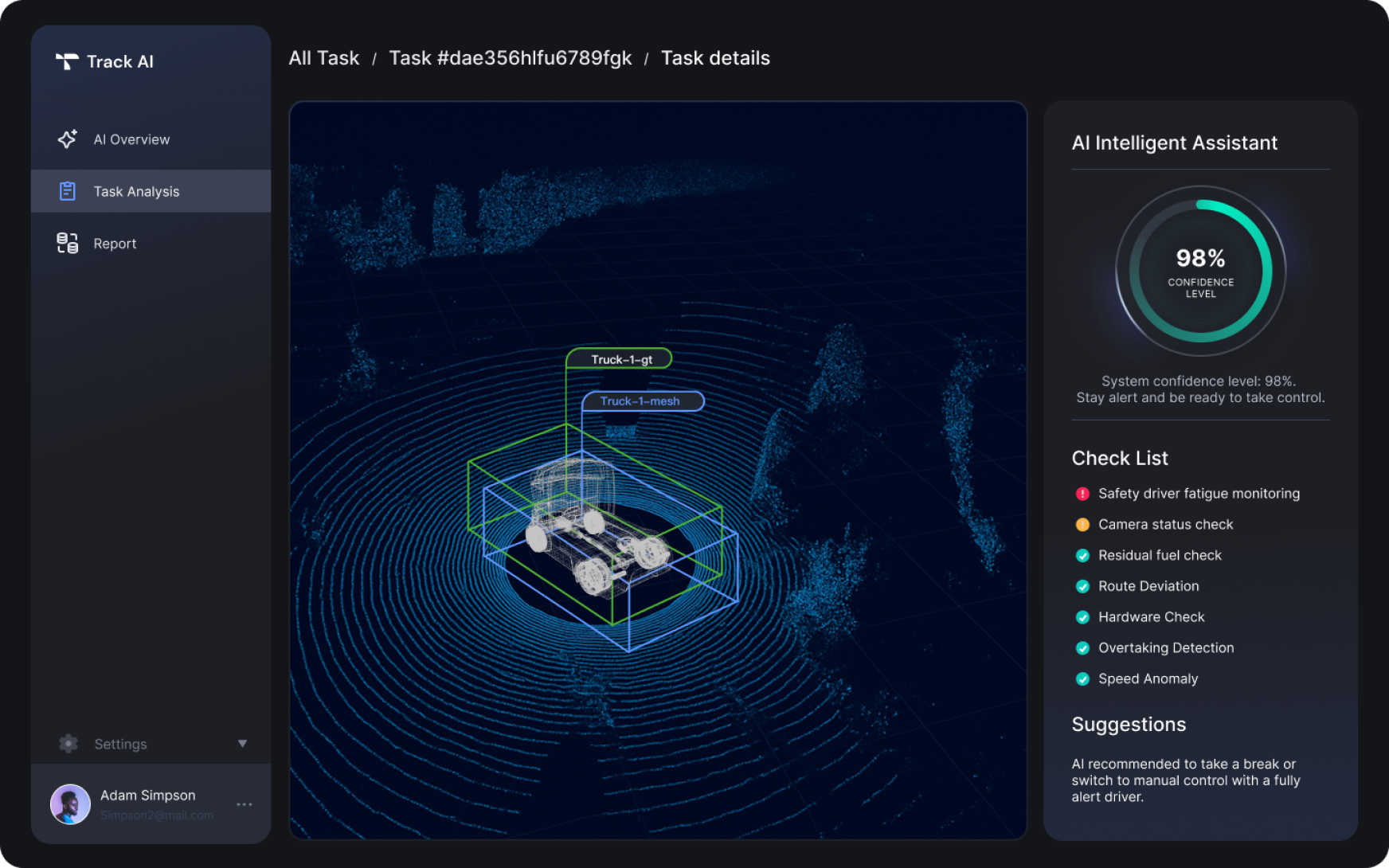
Task: Click the green check icon for Speed Anomaly
Action: point(1082,679)
